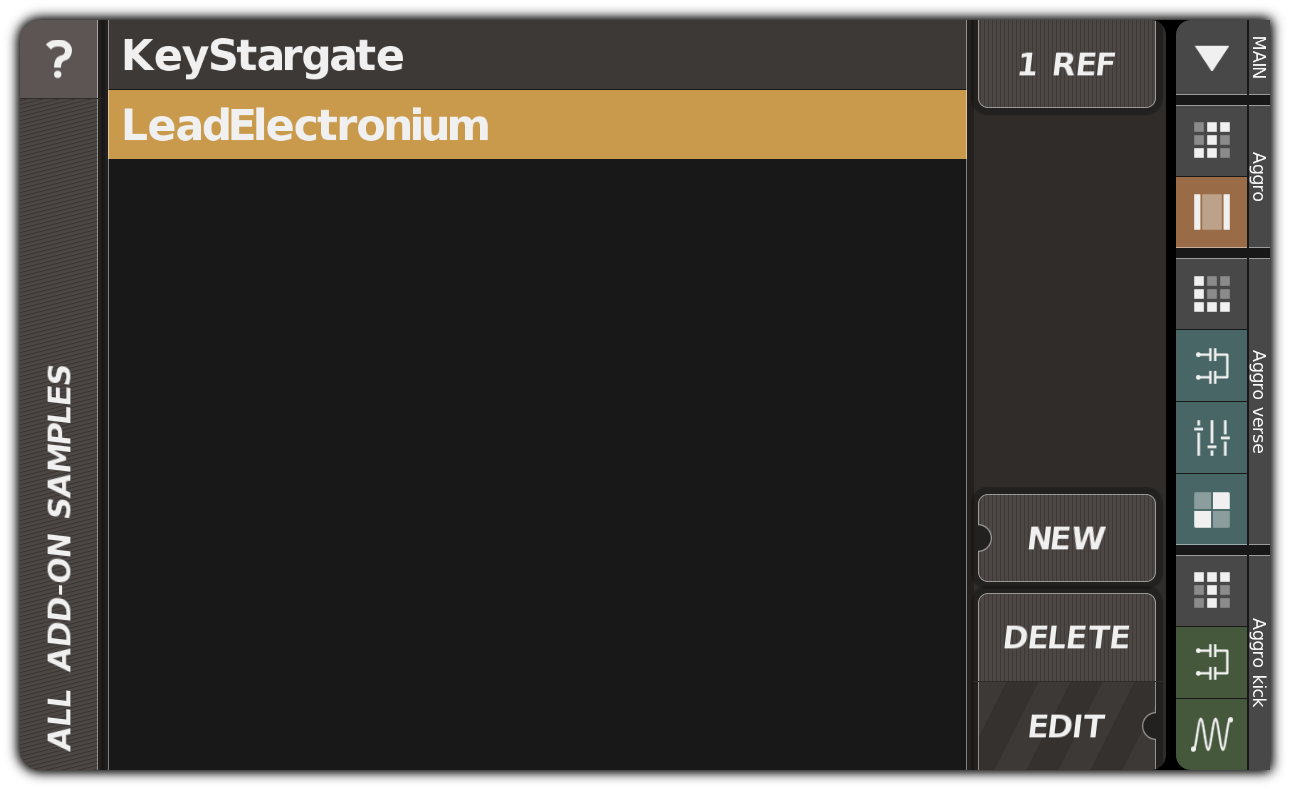Select the pattern grid icon for Aggro verse
Screen dimensions: 1290x790
(1211, 293)
